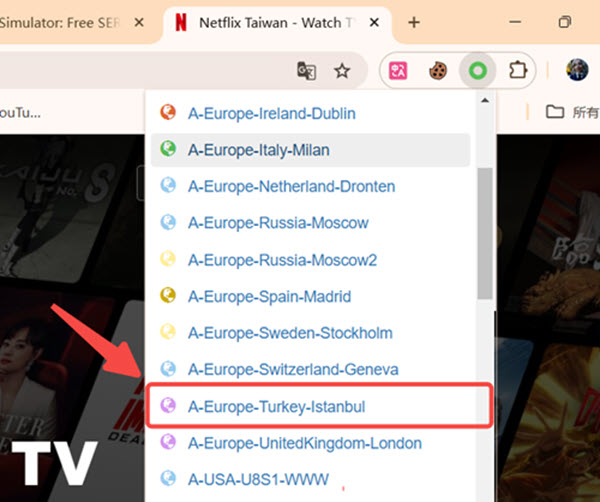Viewport: 600px width, 502px height.
Task: Click the purple globe beside A-Europe-Turkey-Istanbul
Action: pyautogui.click(x=168, y=405)
